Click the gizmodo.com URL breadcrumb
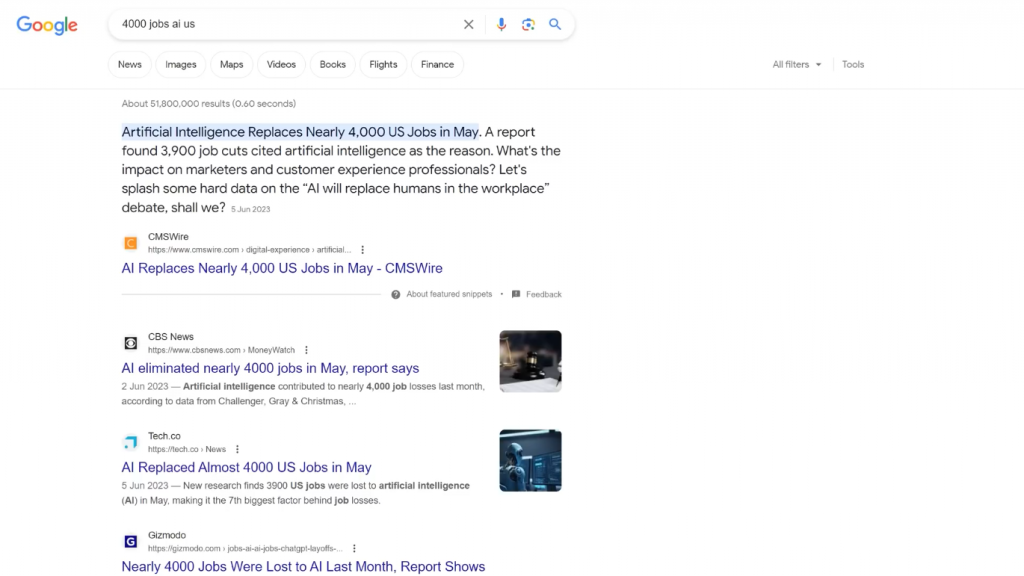The height and width of the screenshot is (576, 1024). 245,549
